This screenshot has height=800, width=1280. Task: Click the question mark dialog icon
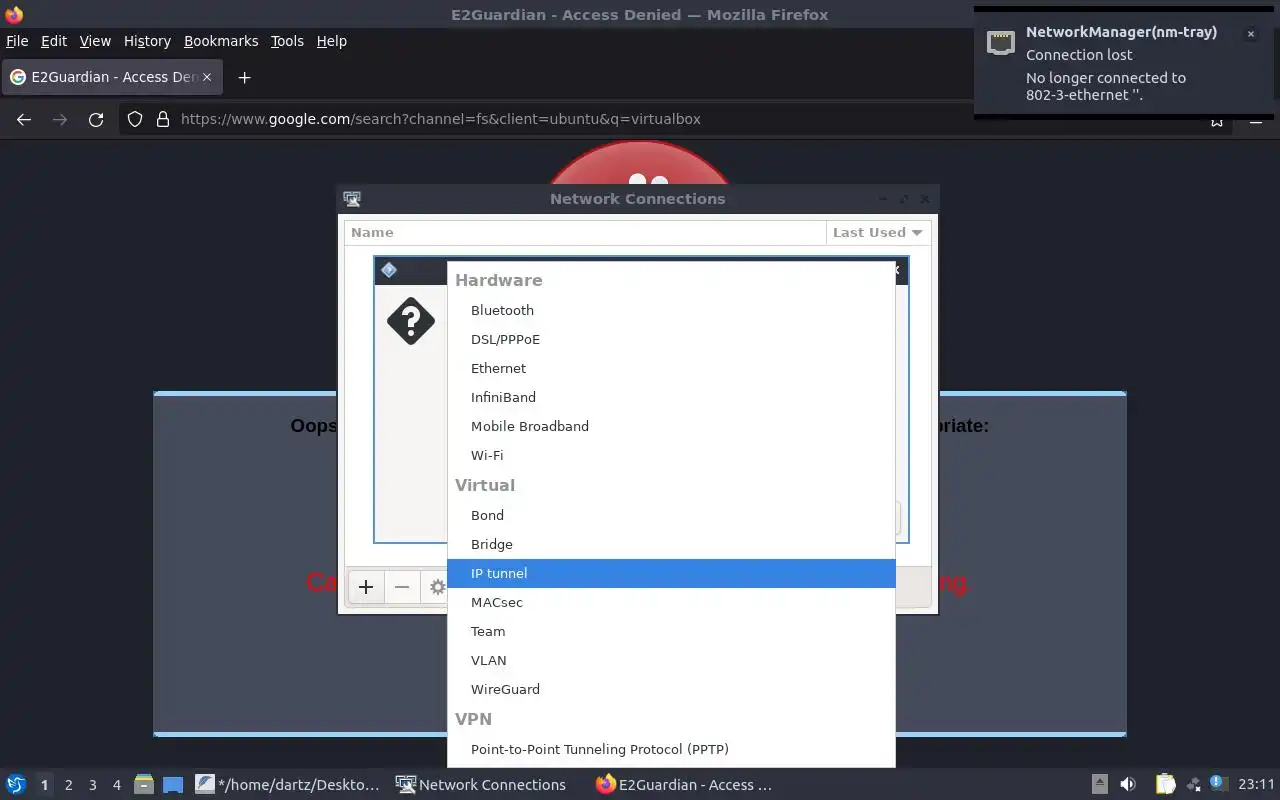pos(411,321)
